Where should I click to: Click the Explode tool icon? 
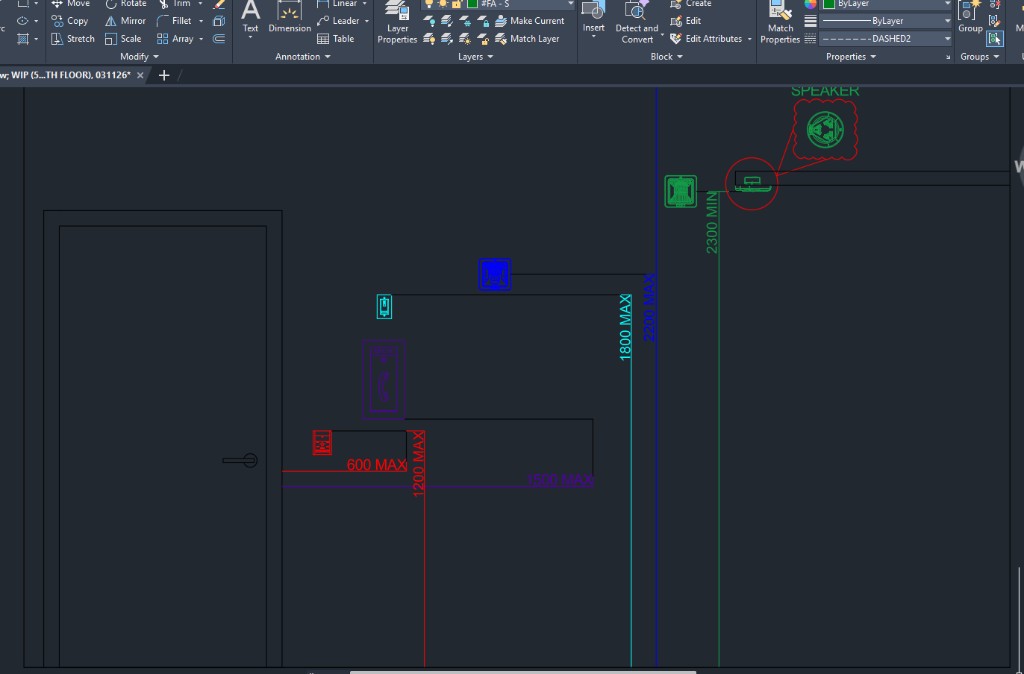point(219,21)
